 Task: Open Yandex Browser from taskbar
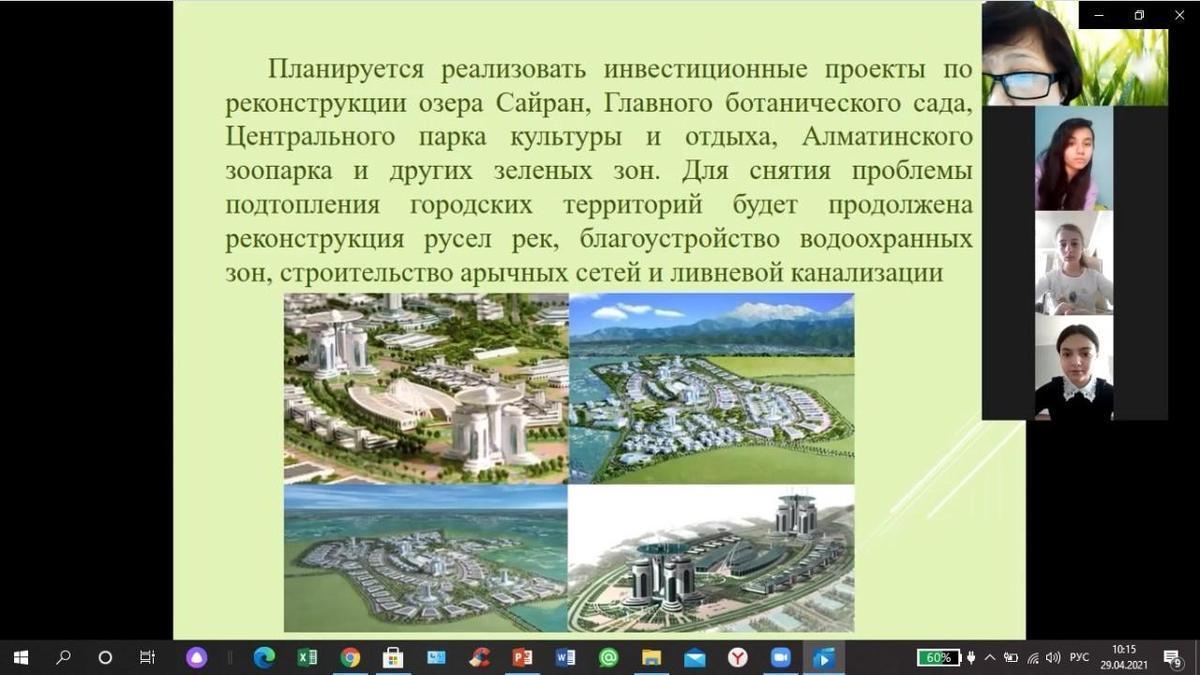[737, 657]
